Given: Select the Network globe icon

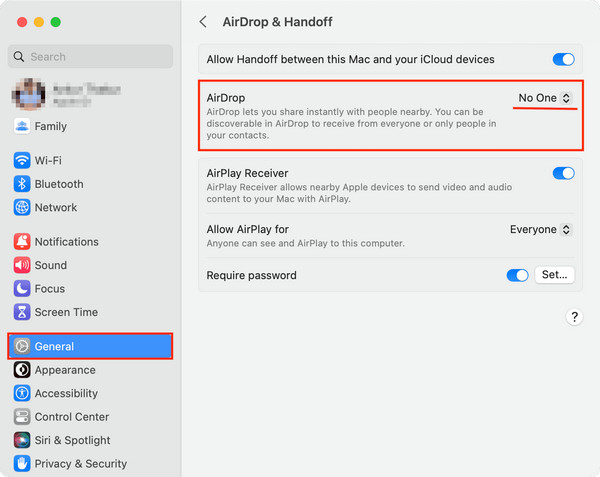Looking at the screenshot, I should pos(22,207).
